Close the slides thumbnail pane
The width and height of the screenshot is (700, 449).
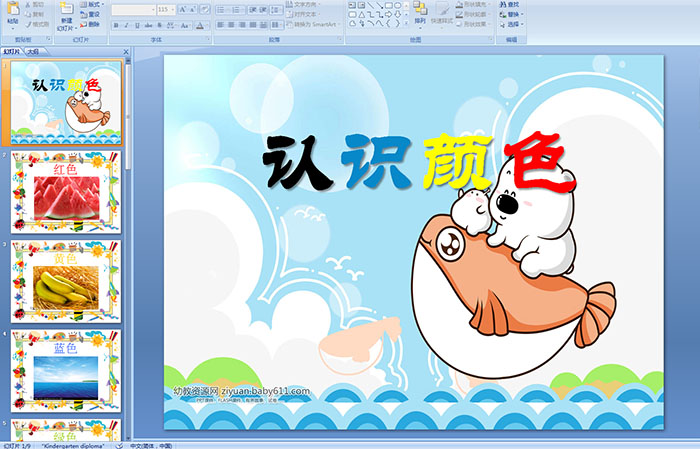[x=126, y=52]
